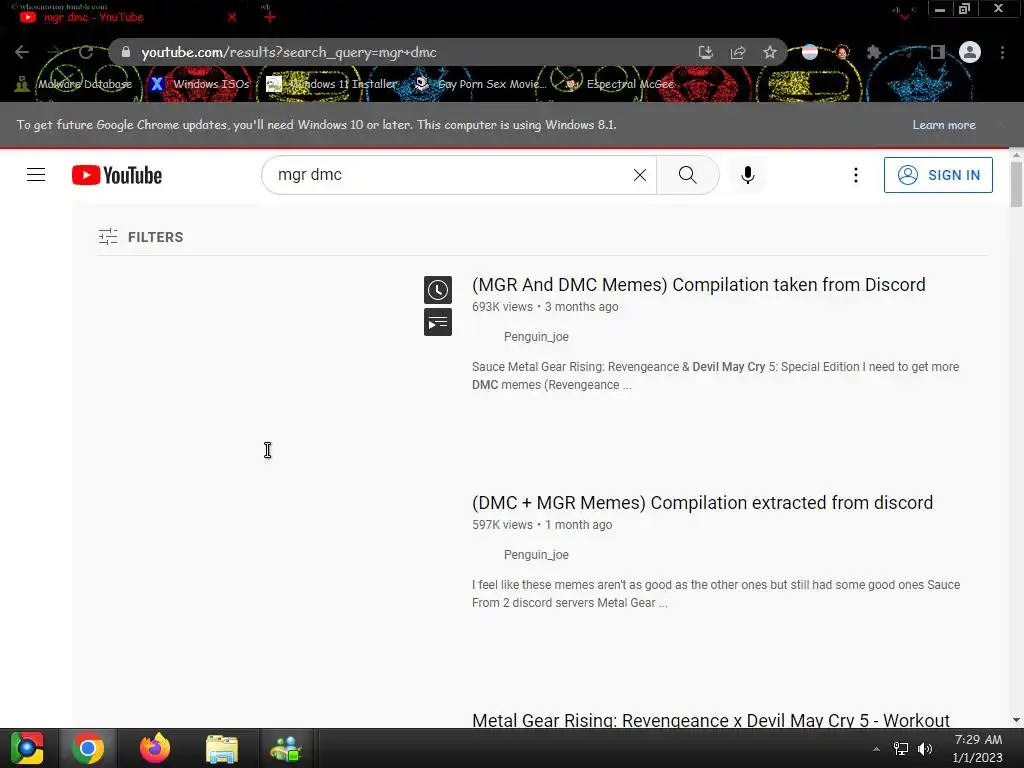1024x768 pixels.
Task: Click the second video's description snippet
Action: point(716,594)
